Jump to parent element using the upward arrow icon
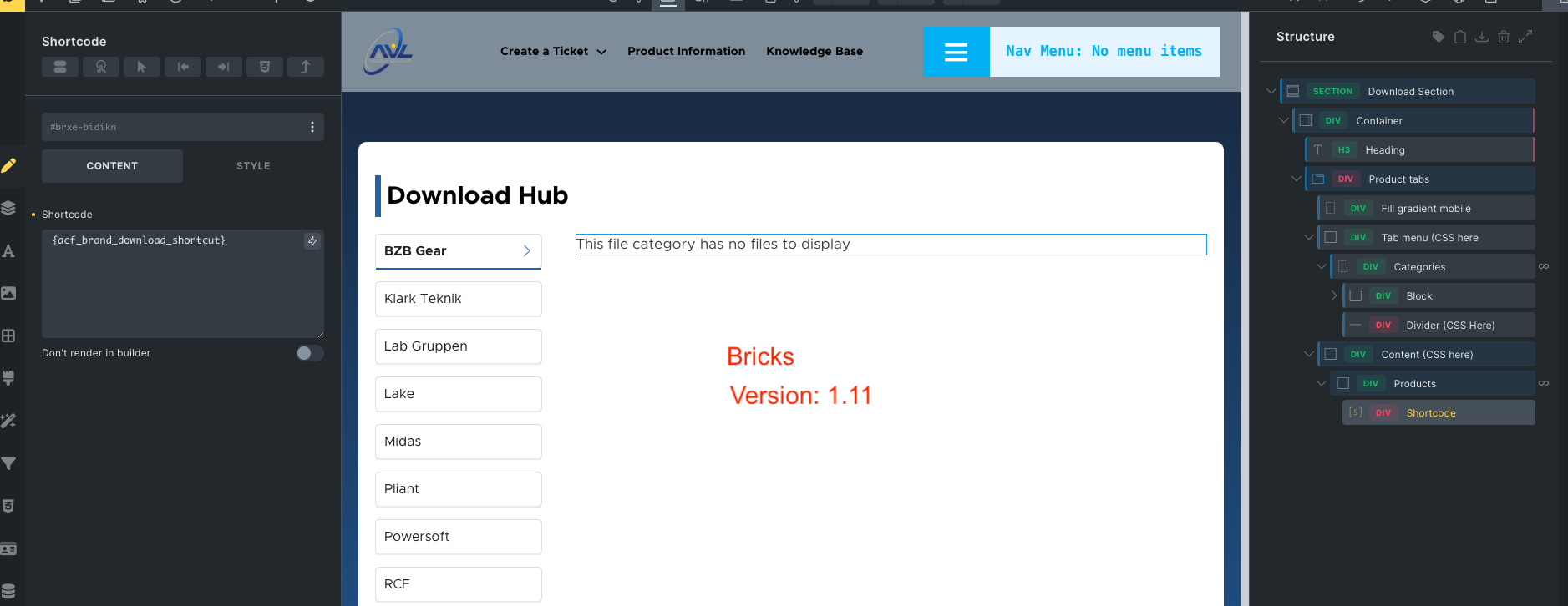 click(306, 67)
